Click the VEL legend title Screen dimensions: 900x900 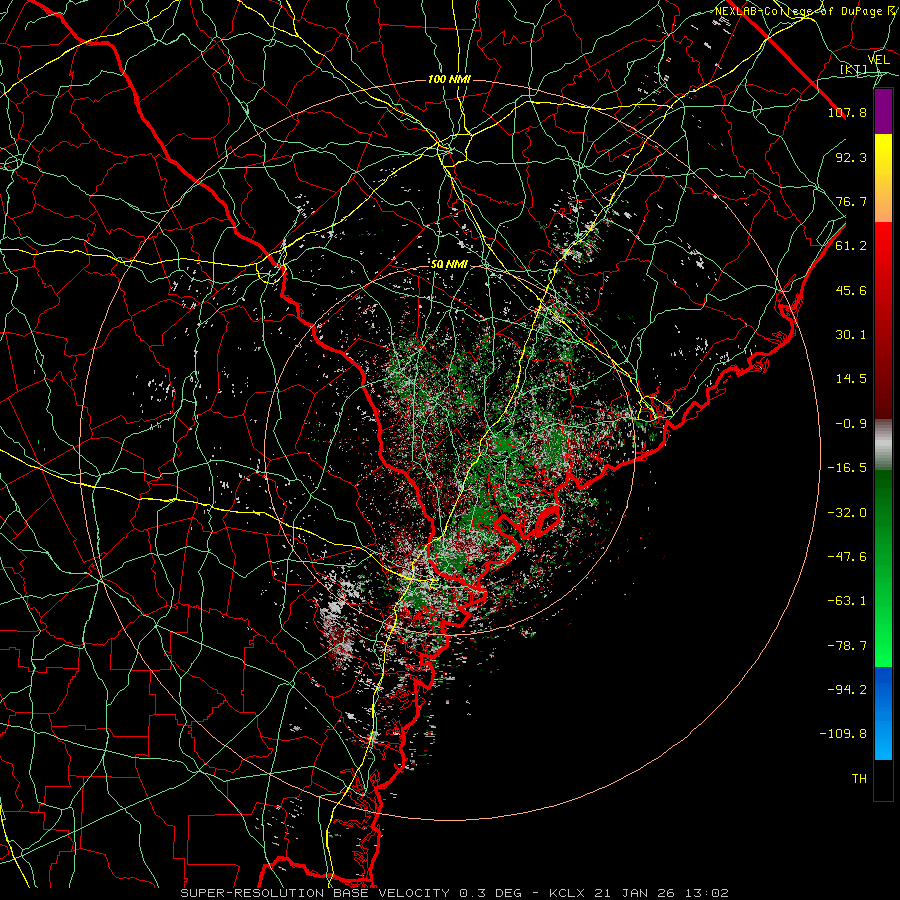coord(879,60)
